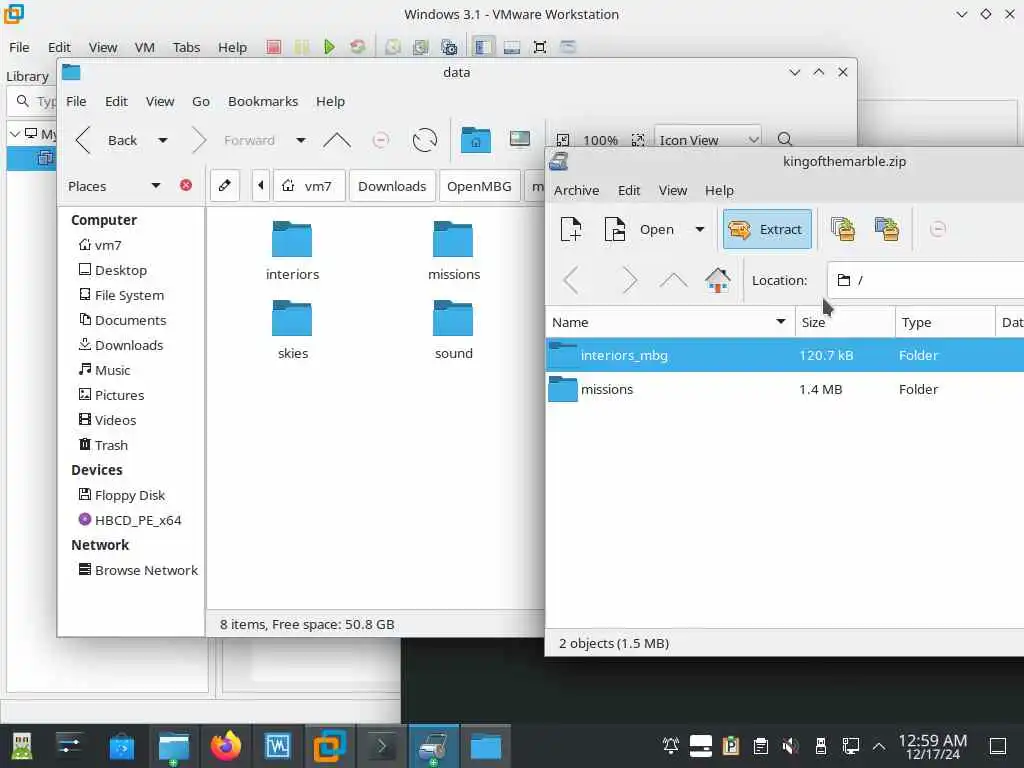Click the clock showing 12:59 AM
The width and height of the screenshot is (1024, 768).
(x=933, y=746)
